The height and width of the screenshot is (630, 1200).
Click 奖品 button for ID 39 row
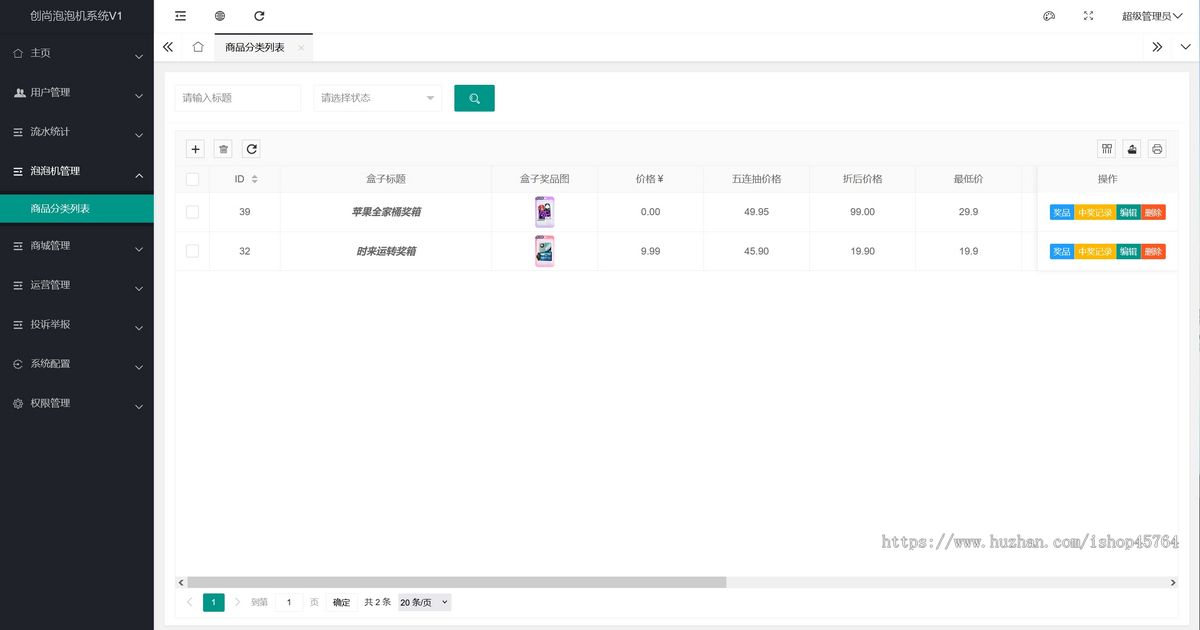(1062, 212)
